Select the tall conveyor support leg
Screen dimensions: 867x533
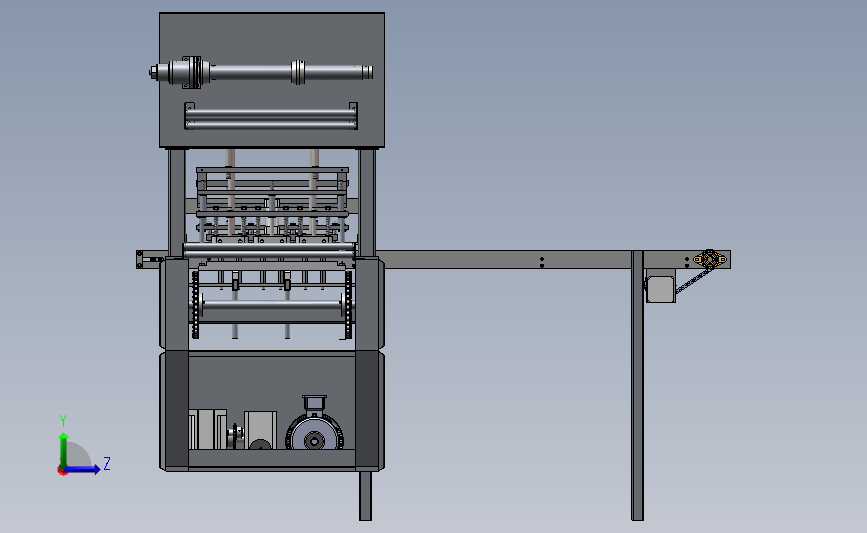click(637, 385)
